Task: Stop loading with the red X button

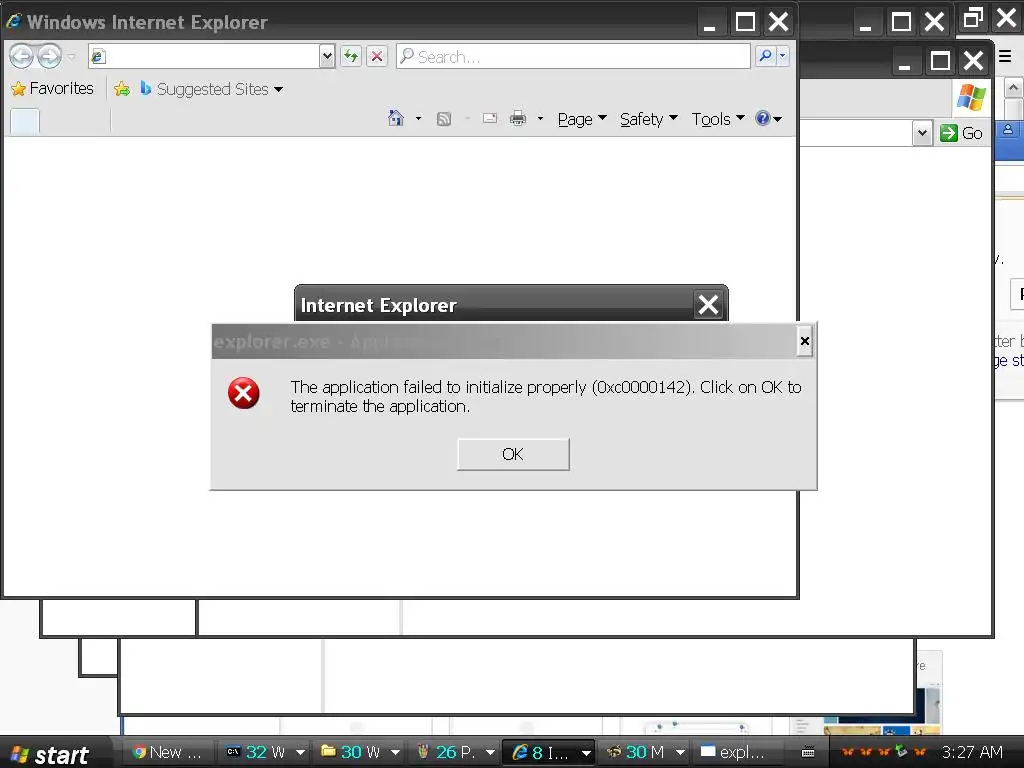Action: tap(377, 57)
